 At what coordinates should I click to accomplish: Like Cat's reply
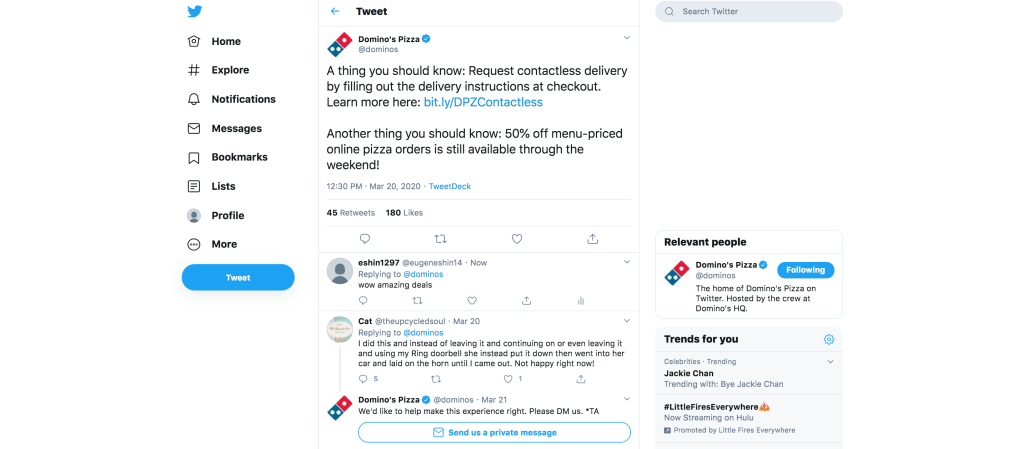(x=507, y=380)
